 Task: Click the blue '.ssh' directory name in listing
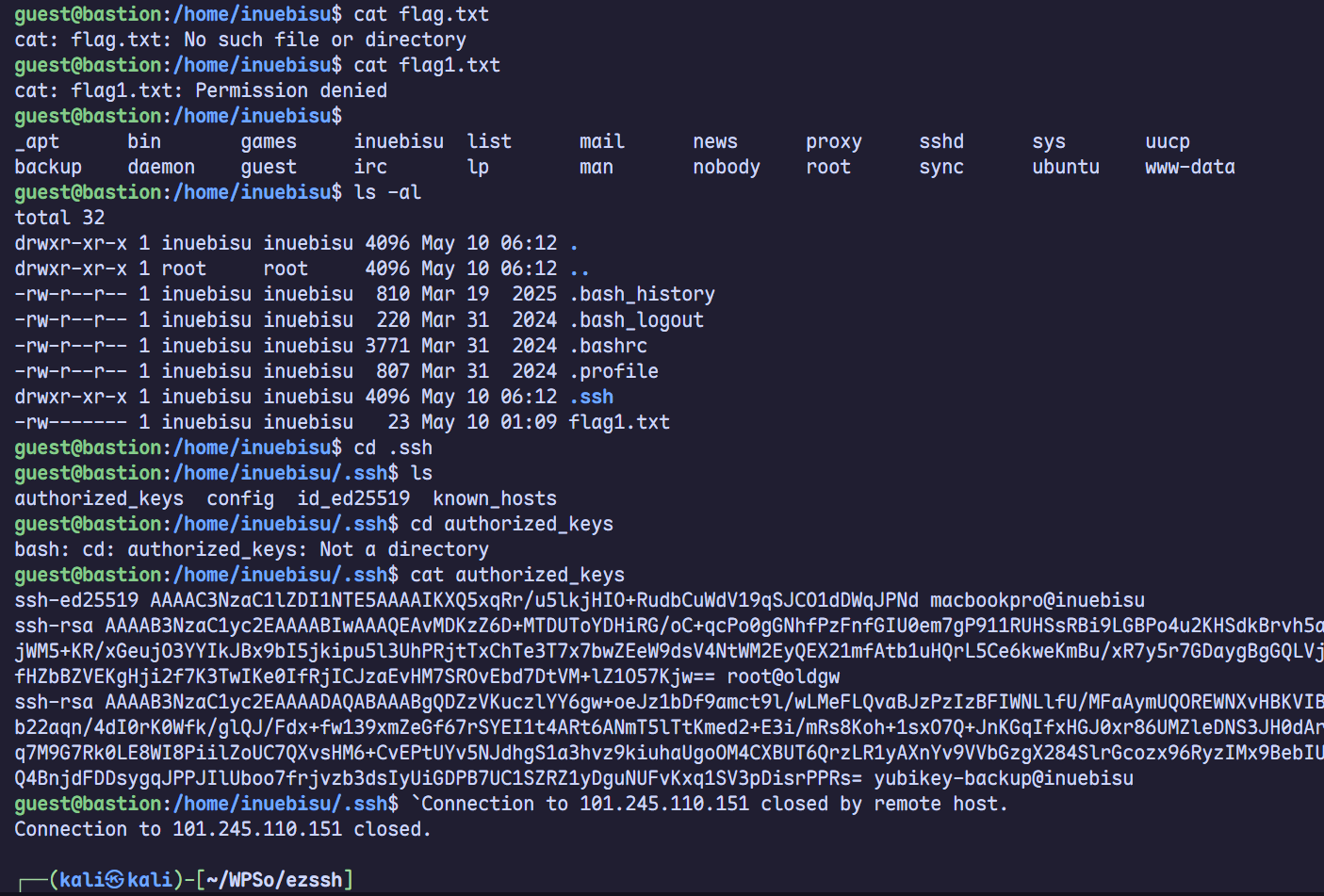point(591,397)
